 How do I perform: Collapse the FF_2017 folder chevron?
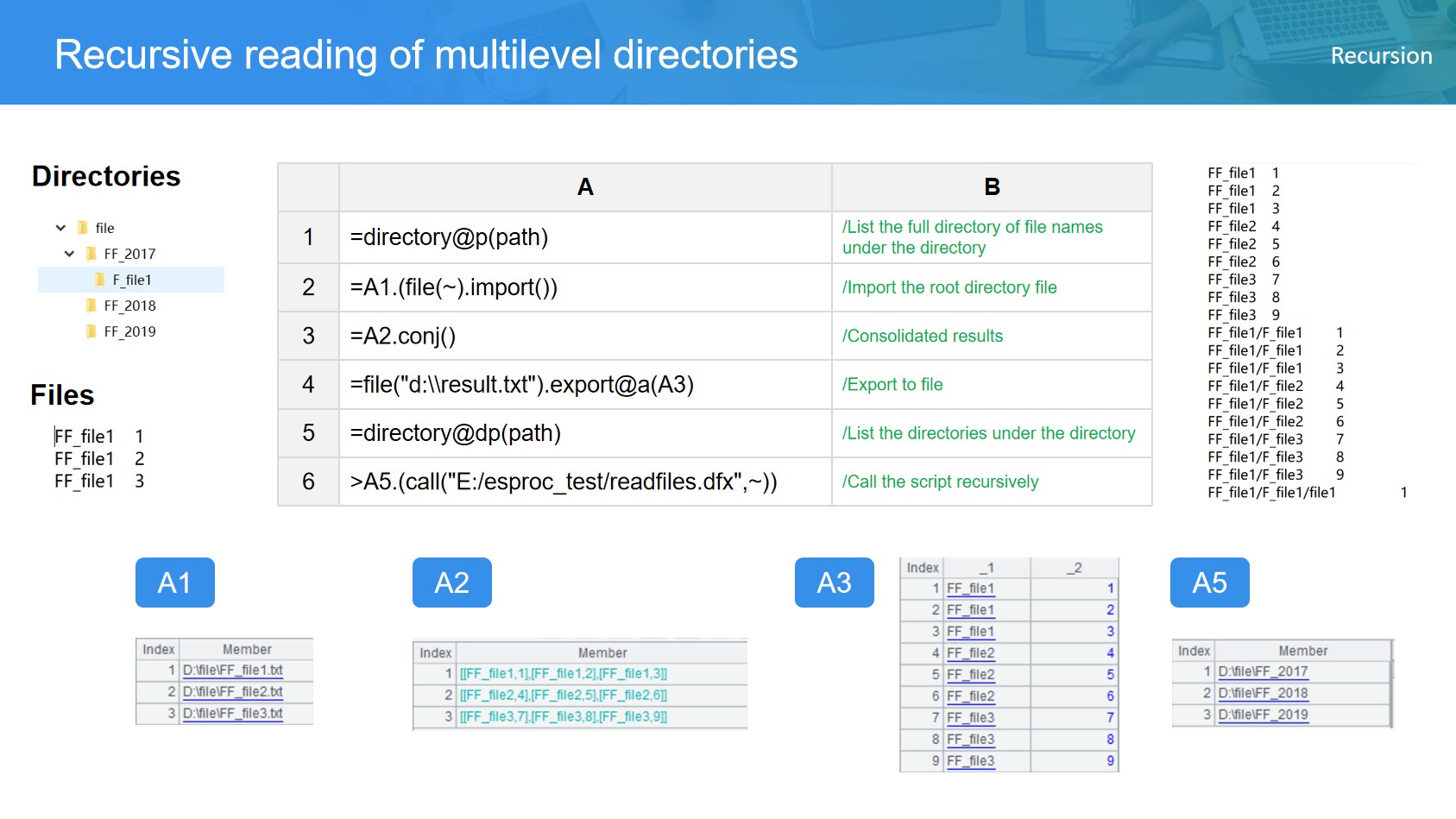click(69, 254)
